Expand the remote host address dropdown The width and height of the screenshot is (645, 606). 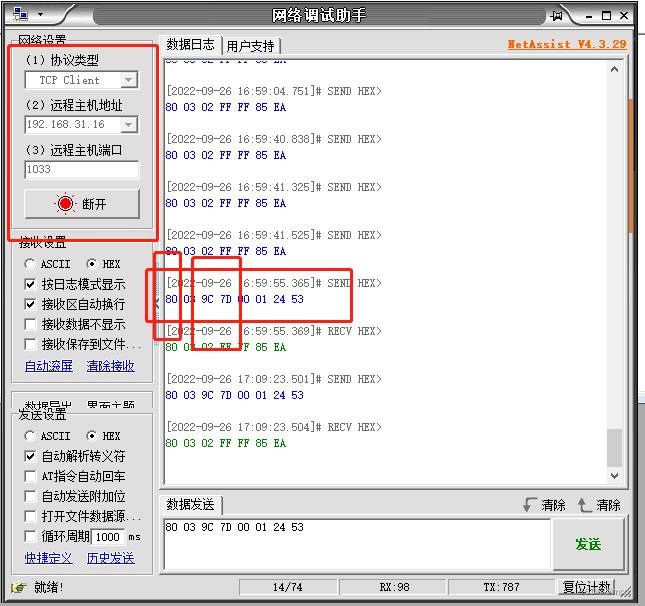tap(129, 125)
